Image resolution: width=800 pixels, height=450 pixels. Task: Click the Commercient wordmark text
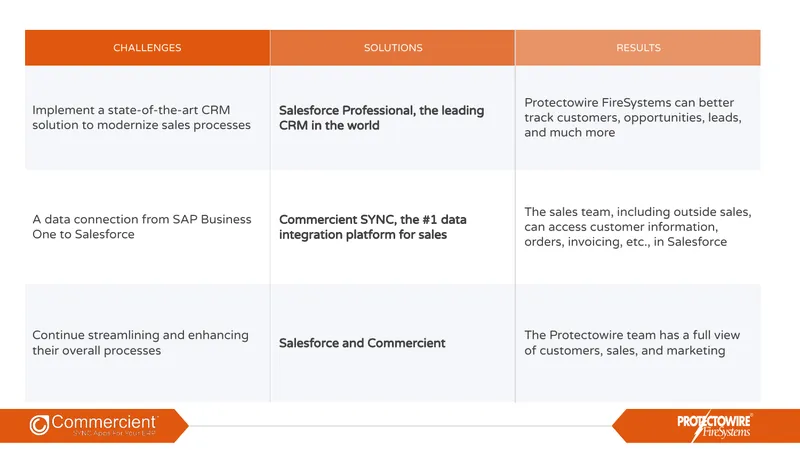(104, 422)
